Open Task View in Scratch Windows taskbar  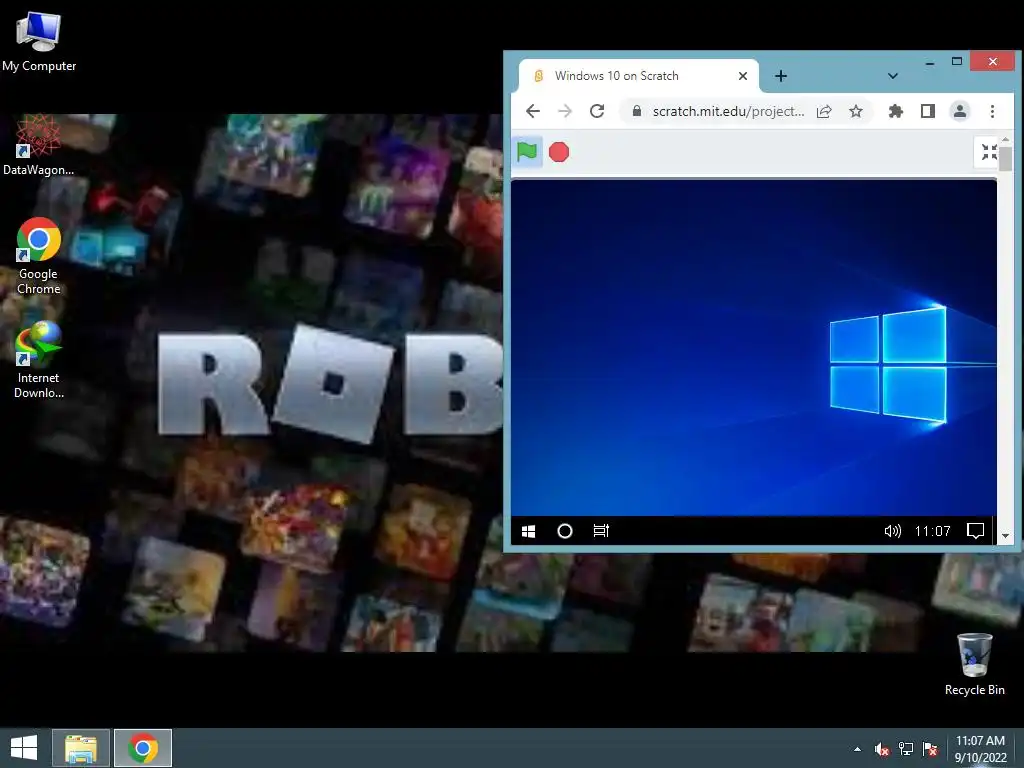[601, 531]
